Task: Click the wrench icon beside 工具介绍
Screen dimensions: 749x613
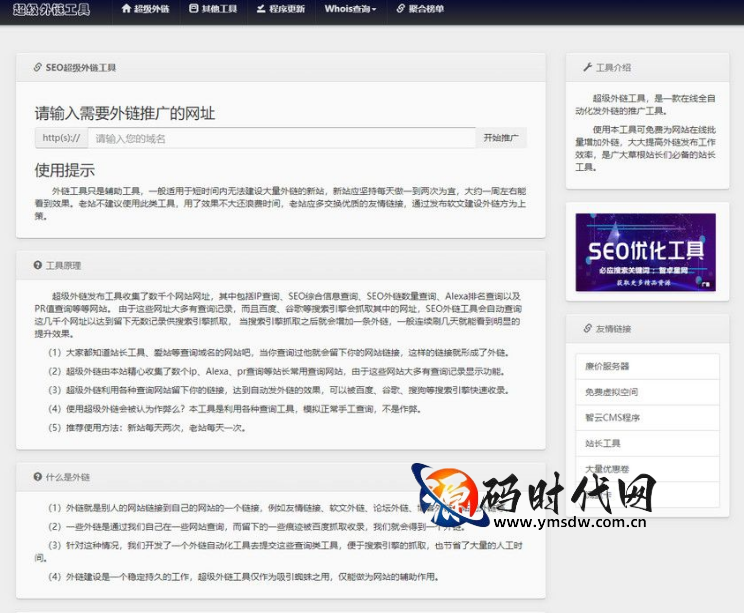Action: (587, 68)
